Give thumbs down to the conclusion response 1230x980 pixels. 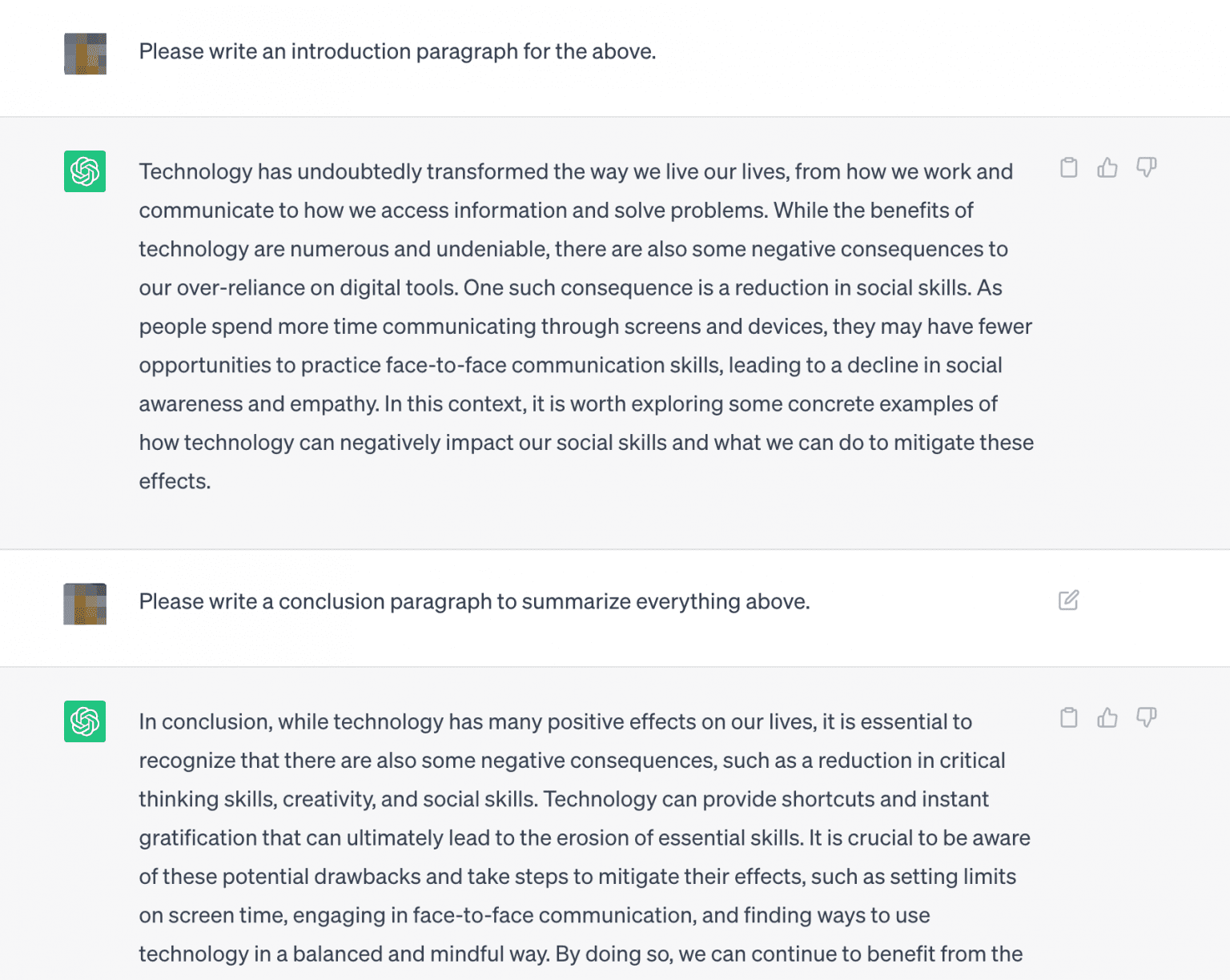pyautogui.click(x=1147, y=717)
